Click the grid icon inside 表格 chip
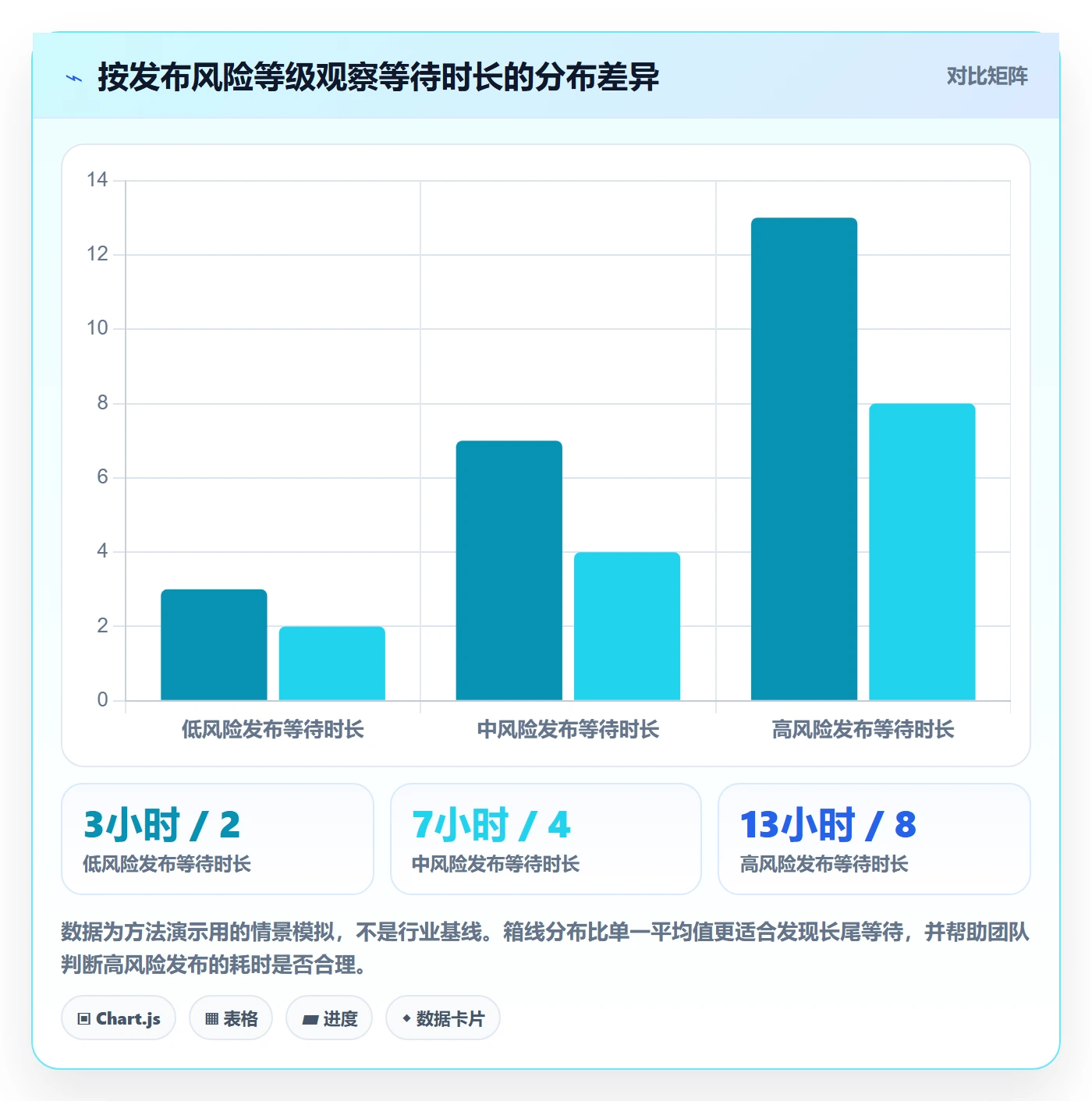 212,1019
